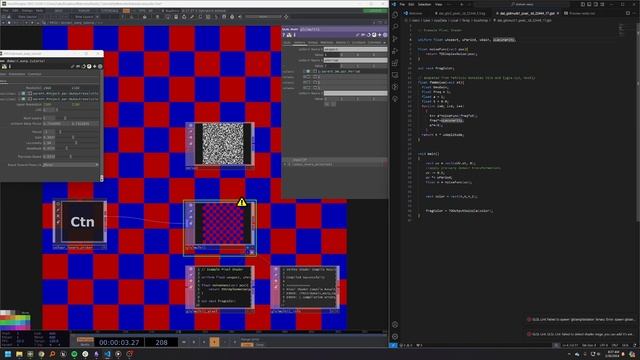The height and width of the screenshot is (360, 640).
Task: Select Loop in Range Limit
Action: (x=247, y=345)
